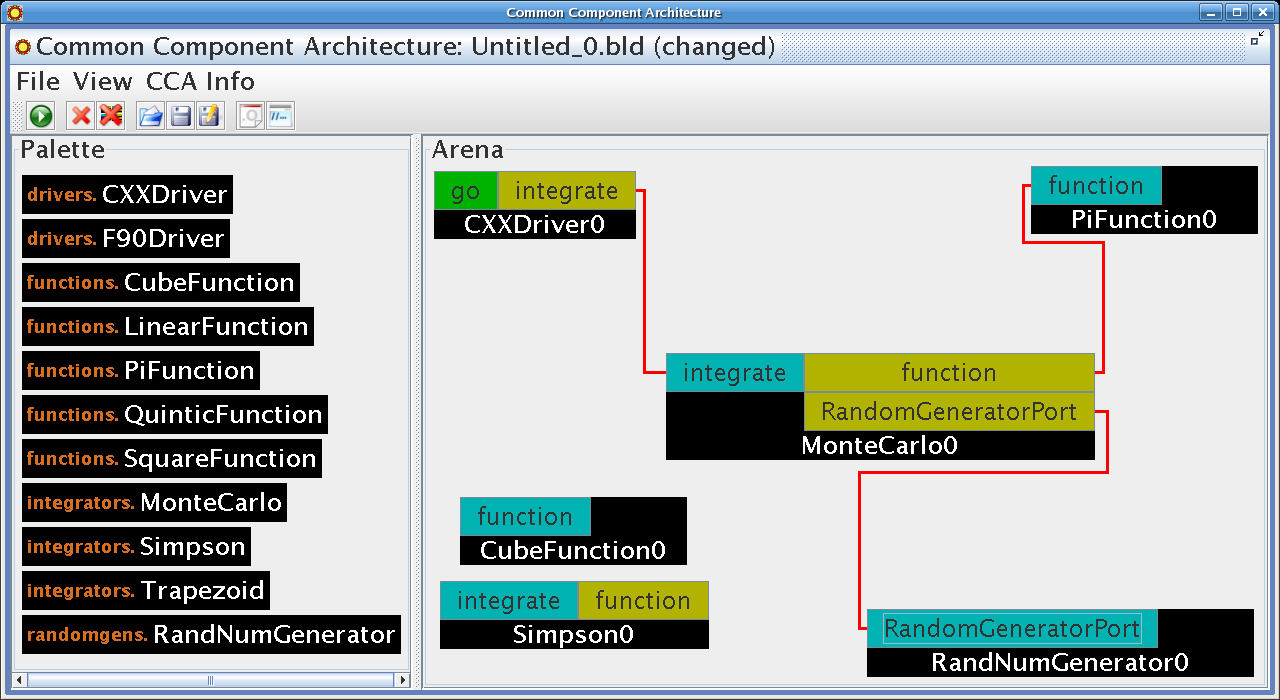The image size is (1280, 700).
Task: Choose integrators.Trapezoid palette entry
Action: pyautogui.click(x=146, y=591)
